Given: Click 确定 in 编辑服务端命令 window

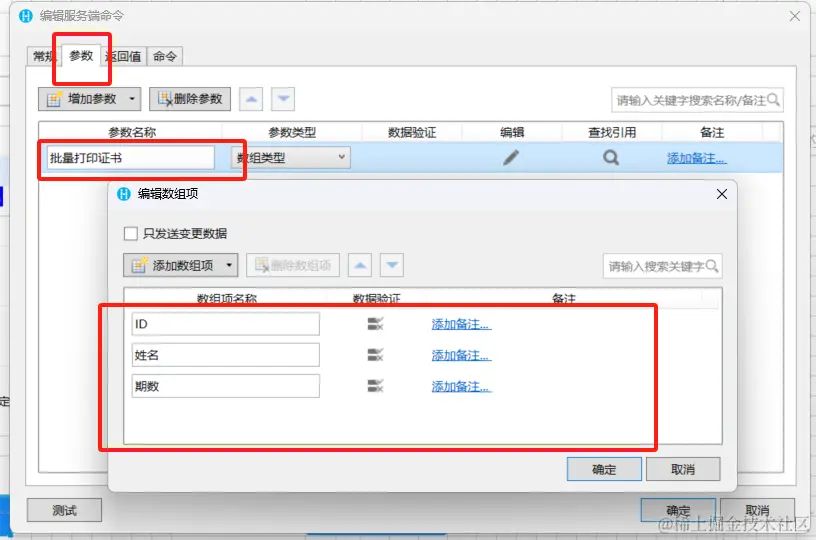Looking at the screenshot, I should 678,510.
